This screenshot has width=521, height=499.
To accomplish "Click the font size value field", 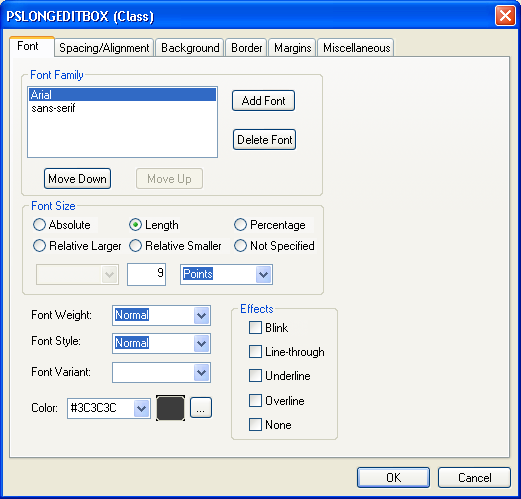I will pyautogui.click(x=146, y=274).
